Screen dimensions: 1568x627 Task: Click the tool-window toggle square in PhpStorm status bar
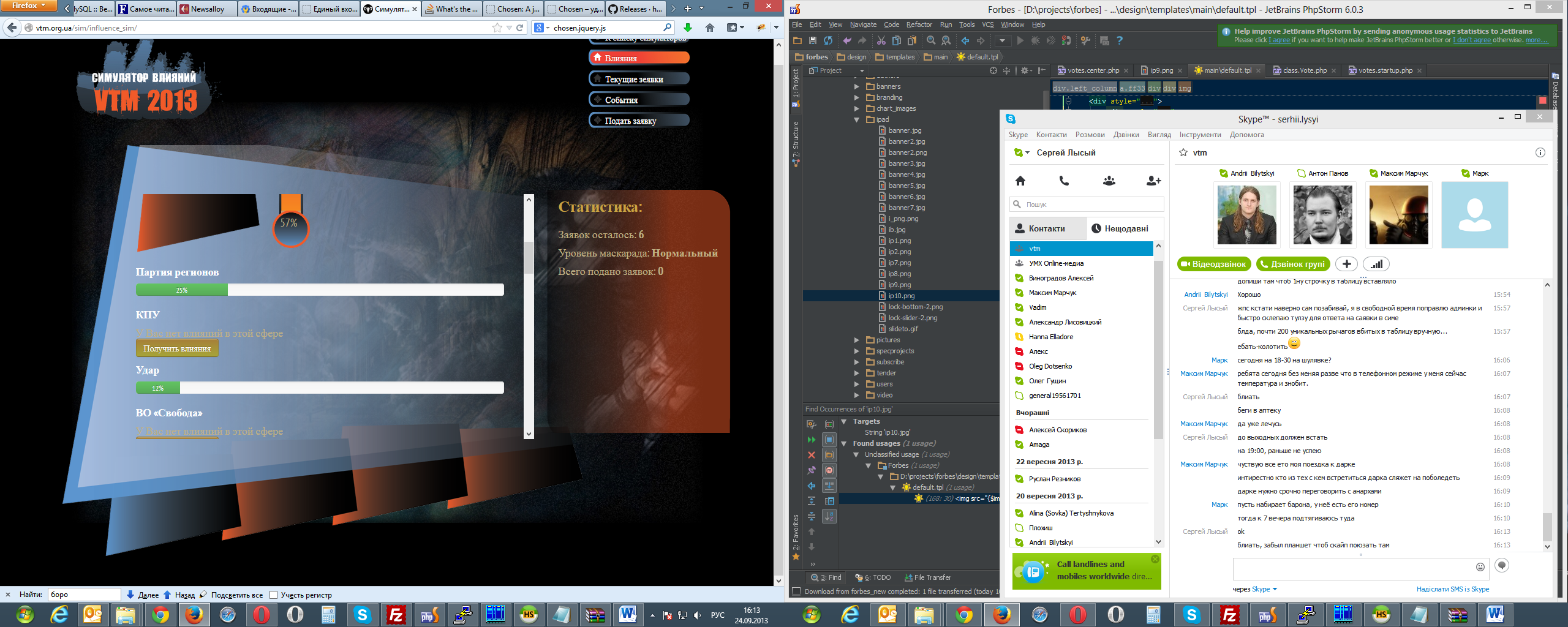tap(796, 591)
